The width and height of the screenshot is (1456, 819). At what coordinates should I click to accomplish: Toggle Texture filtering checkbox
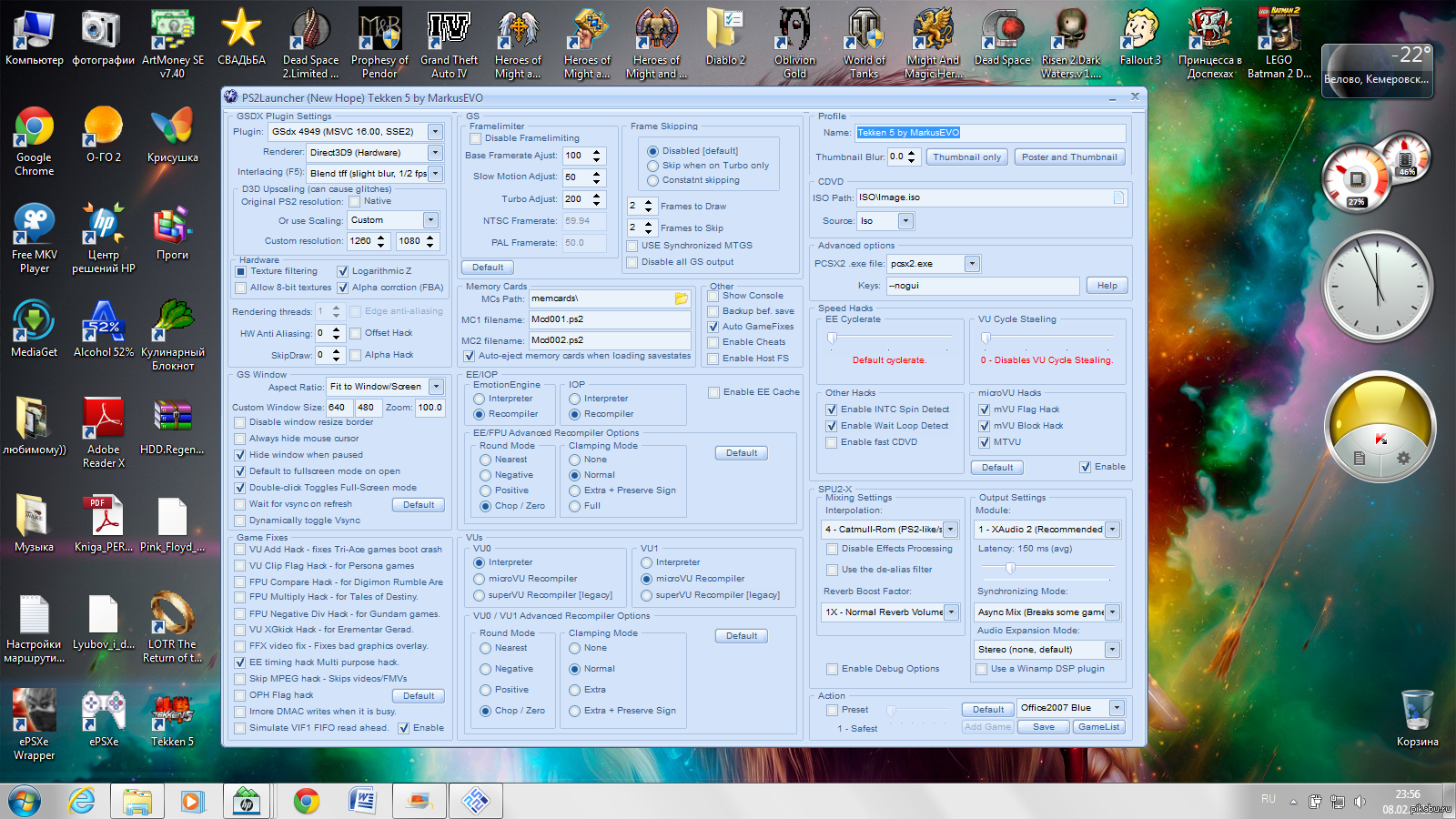coord(241,271)
